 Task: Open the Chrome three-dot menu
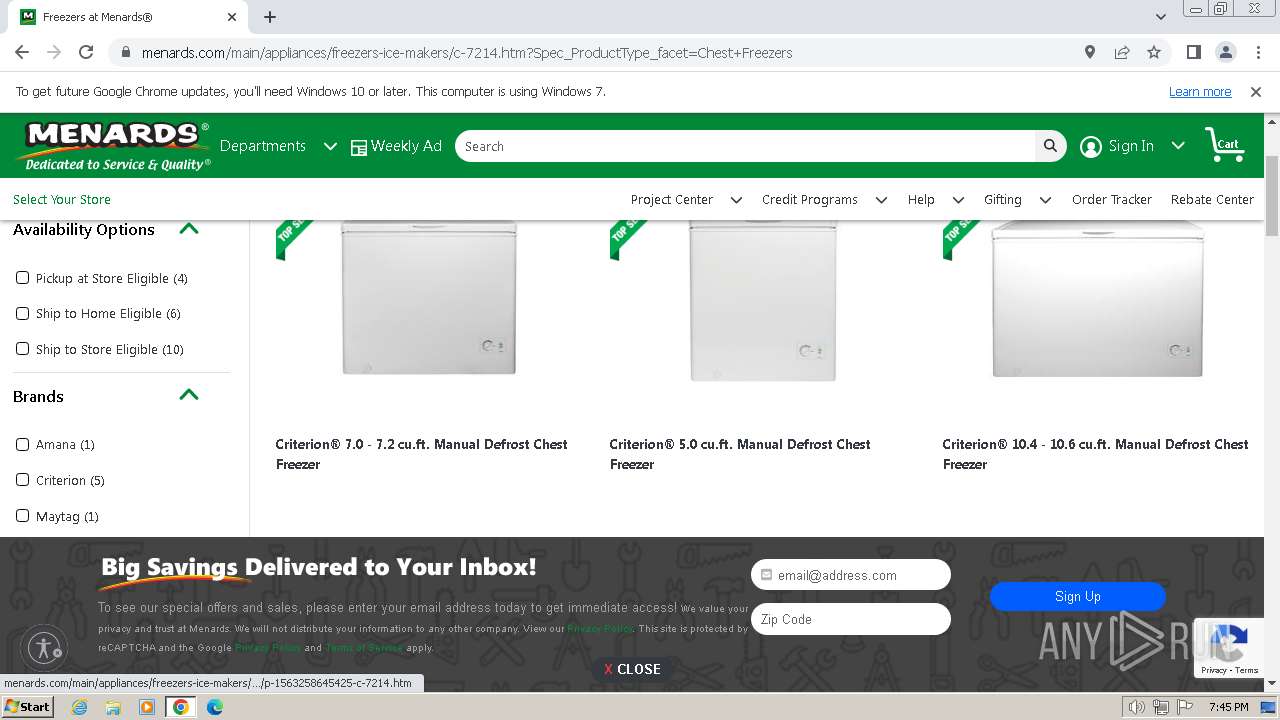click(1257, 52)
